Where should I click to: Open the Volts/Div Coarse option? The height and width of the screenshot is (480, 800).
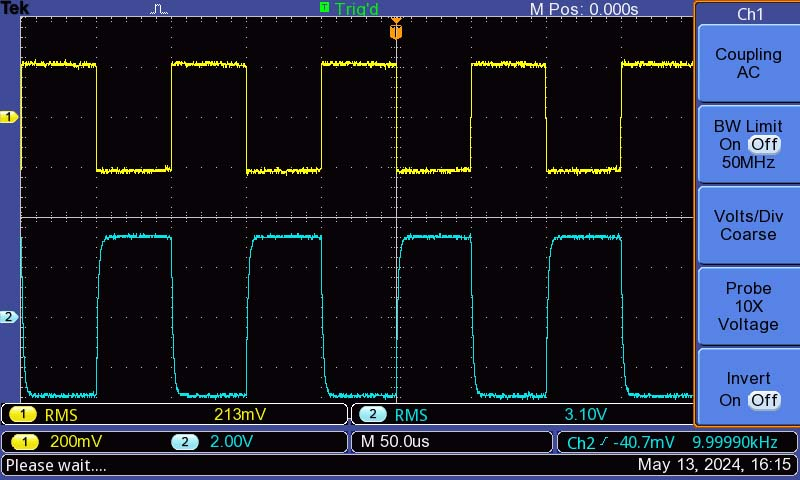click(748, 225)
